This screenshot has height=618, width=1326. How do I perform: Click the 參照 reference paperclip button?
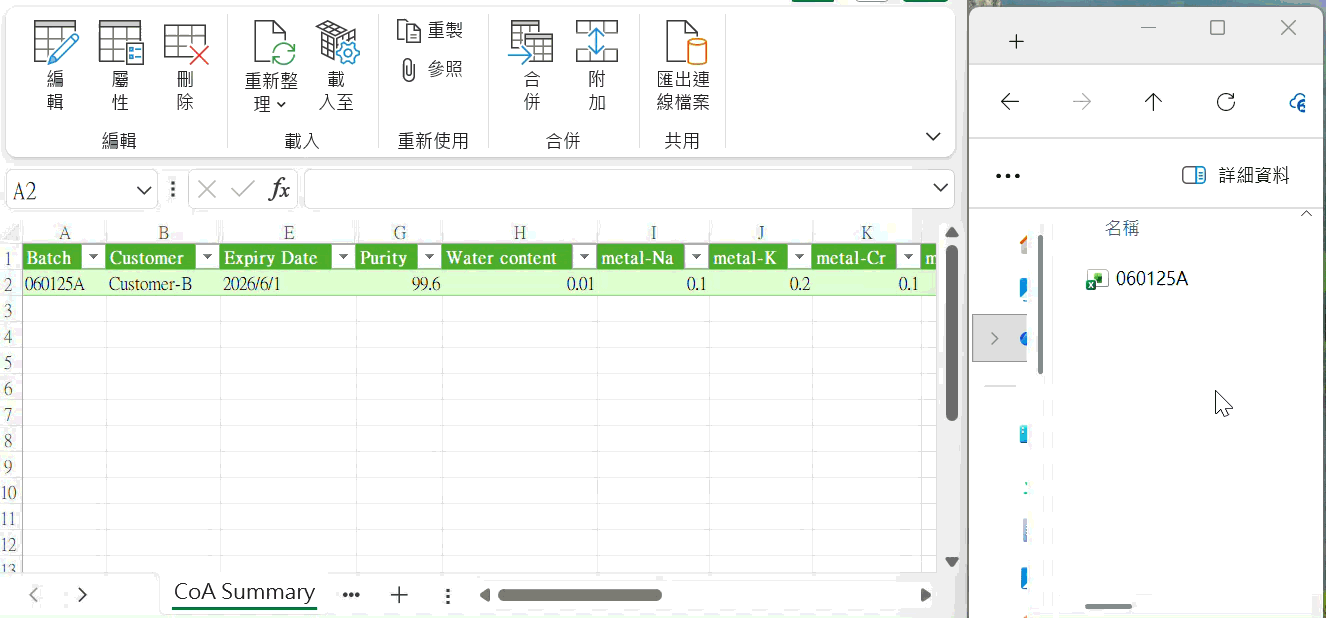(x=430, y=69)
